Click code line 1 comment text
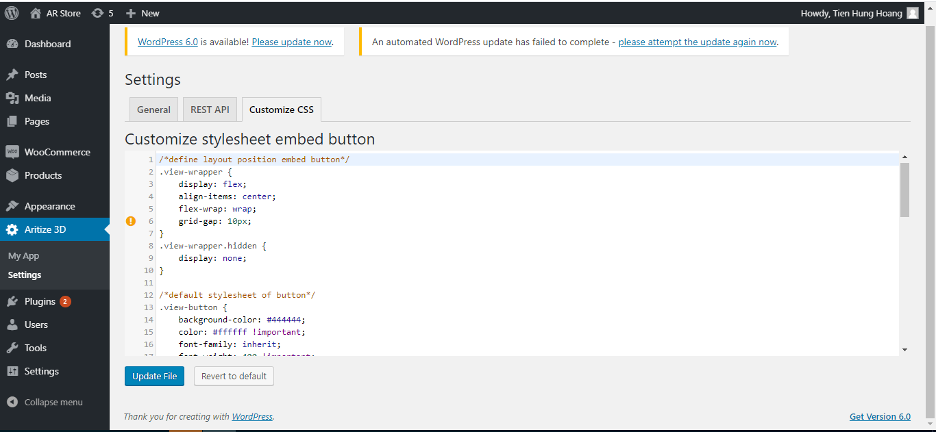 pyautogui.click(x=254, y=159)
